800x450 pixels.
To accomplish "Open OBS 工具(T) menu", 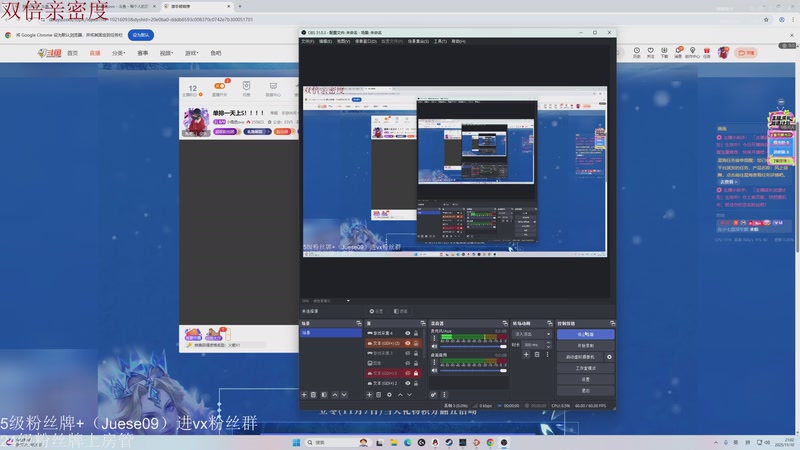I will (x=440, y=41).
